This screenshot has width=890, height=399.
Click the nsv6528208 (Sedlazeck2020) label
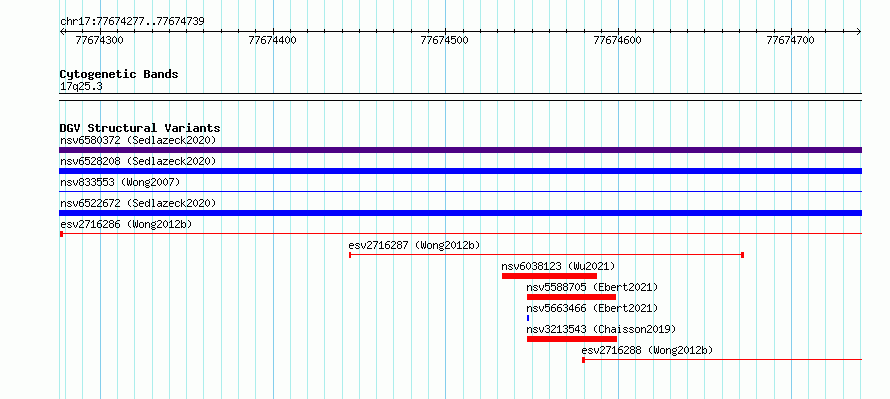[x=138, y=161]
